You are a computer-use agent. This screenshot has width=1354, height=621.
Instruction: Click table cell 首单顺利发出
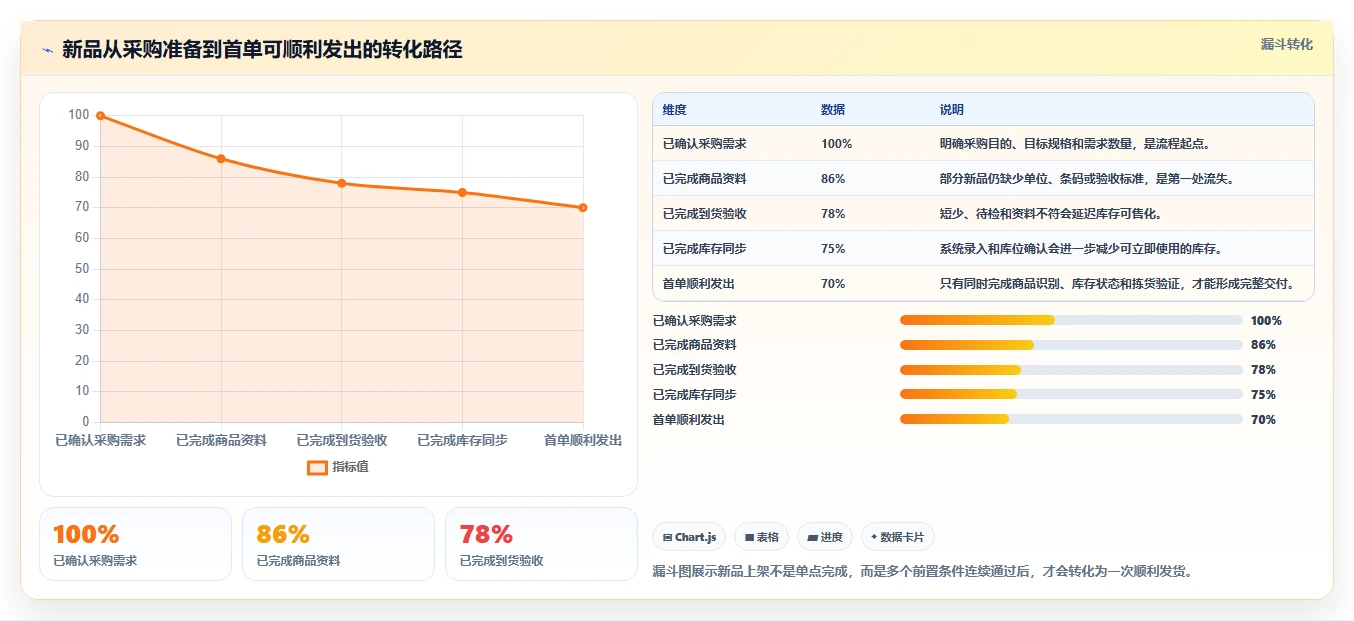pos(699,284)
